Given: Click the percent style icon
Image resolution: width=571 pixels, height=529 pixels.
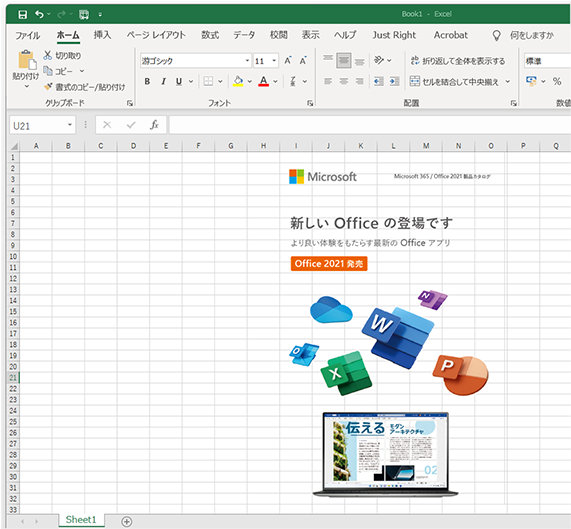Looking at the screenshot, I should [557, 81].
